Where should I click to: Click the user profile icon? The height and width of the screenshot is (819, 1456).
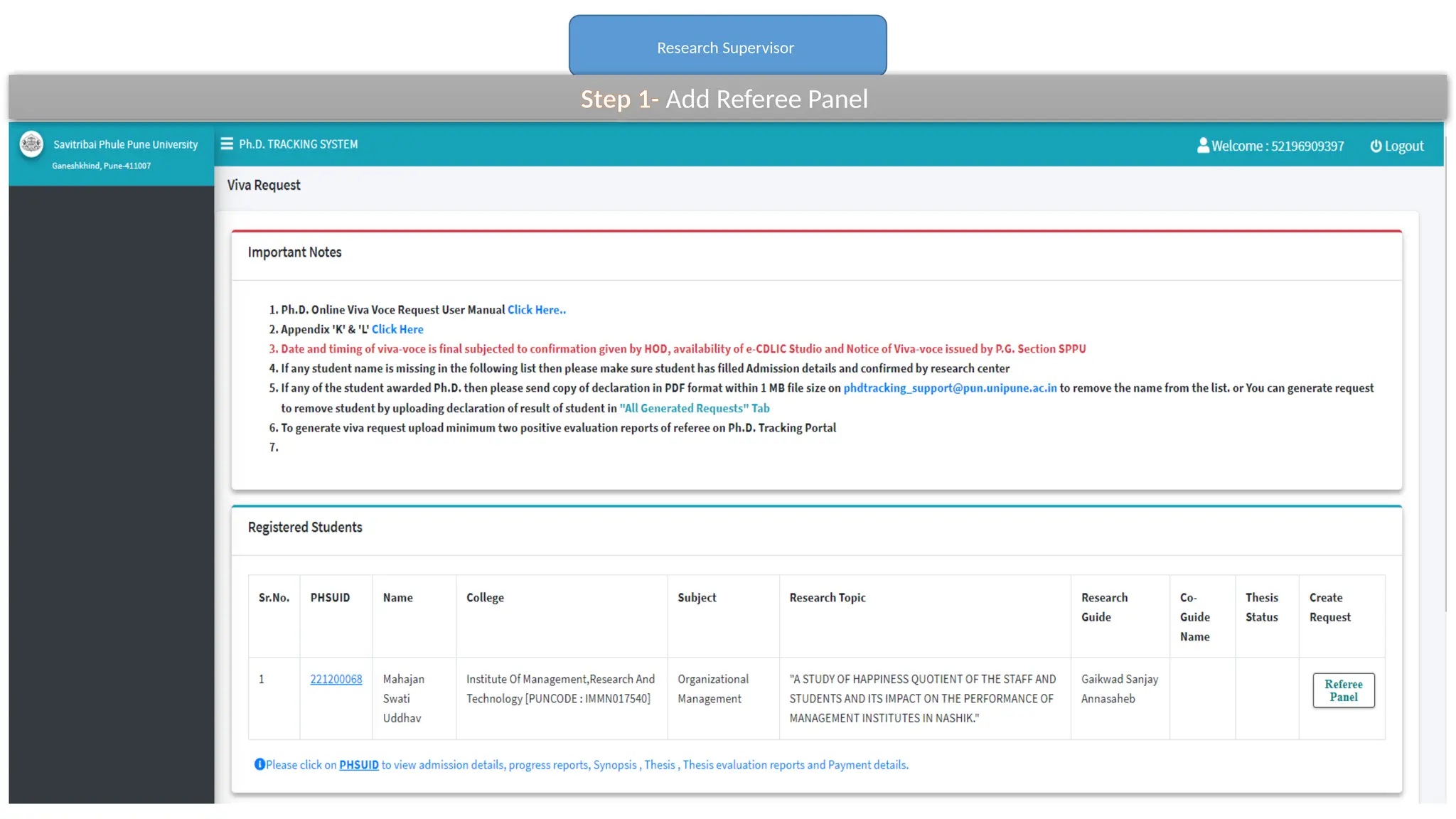pos(1203,145)
